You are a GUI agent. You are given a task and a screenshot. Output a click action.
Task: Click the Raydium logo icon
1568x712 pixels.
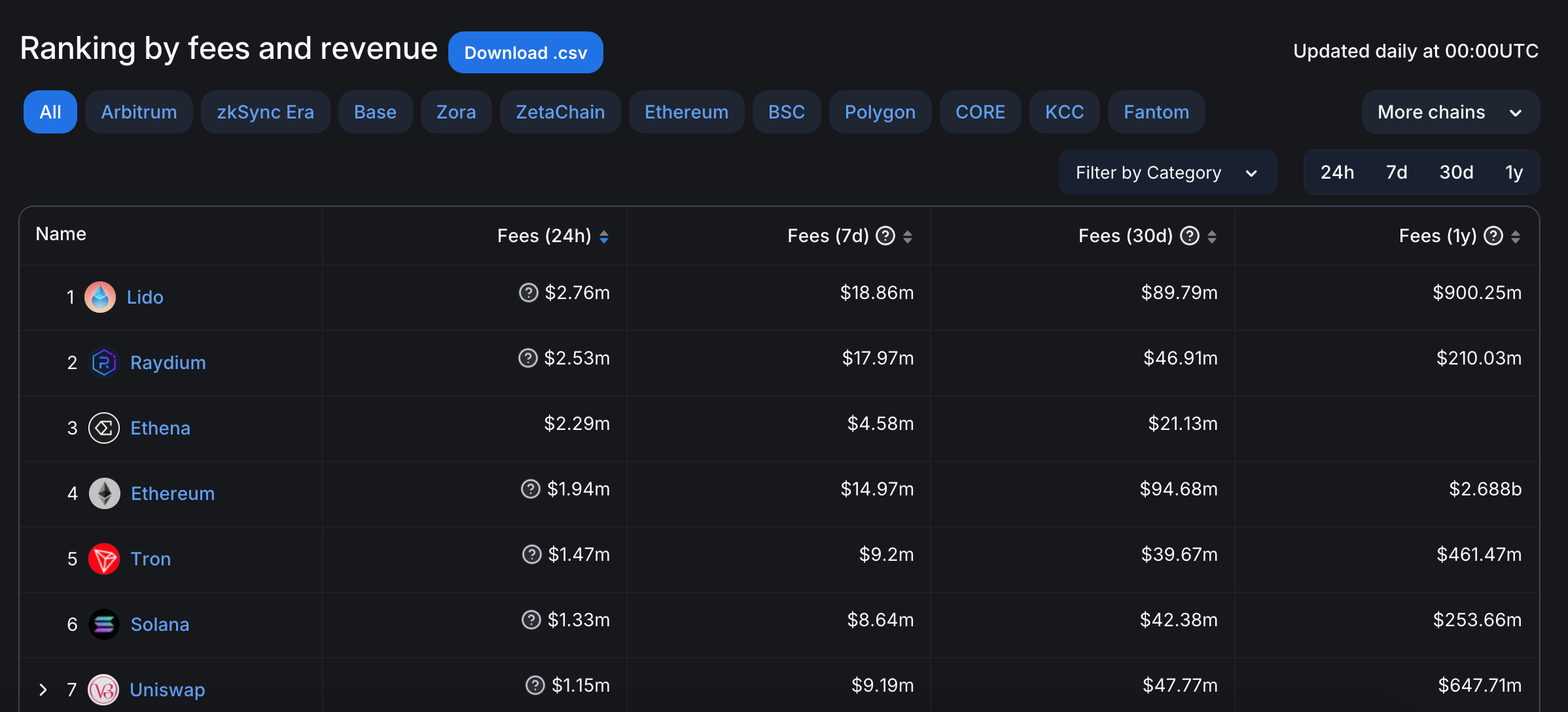tap(104, 363)
